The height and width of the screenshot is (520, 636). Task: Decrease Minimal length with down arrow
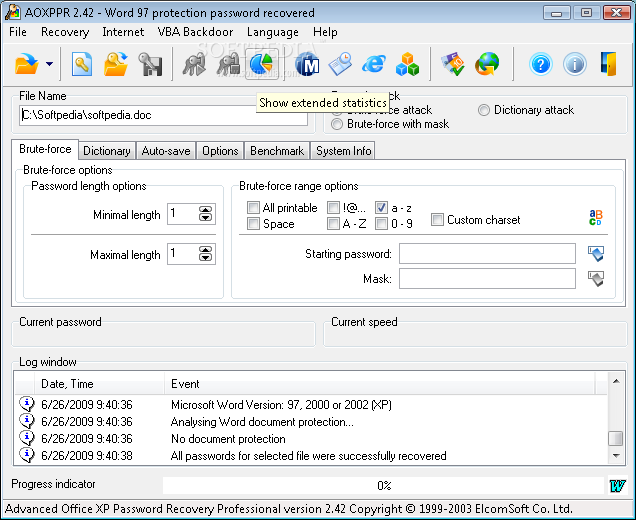click(206, 217)
